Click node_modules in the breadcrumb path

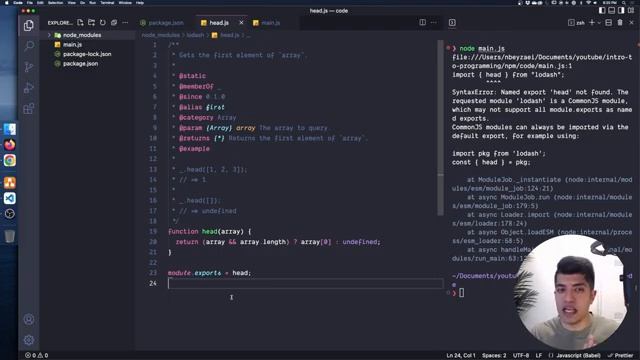[x=160, y=36]
